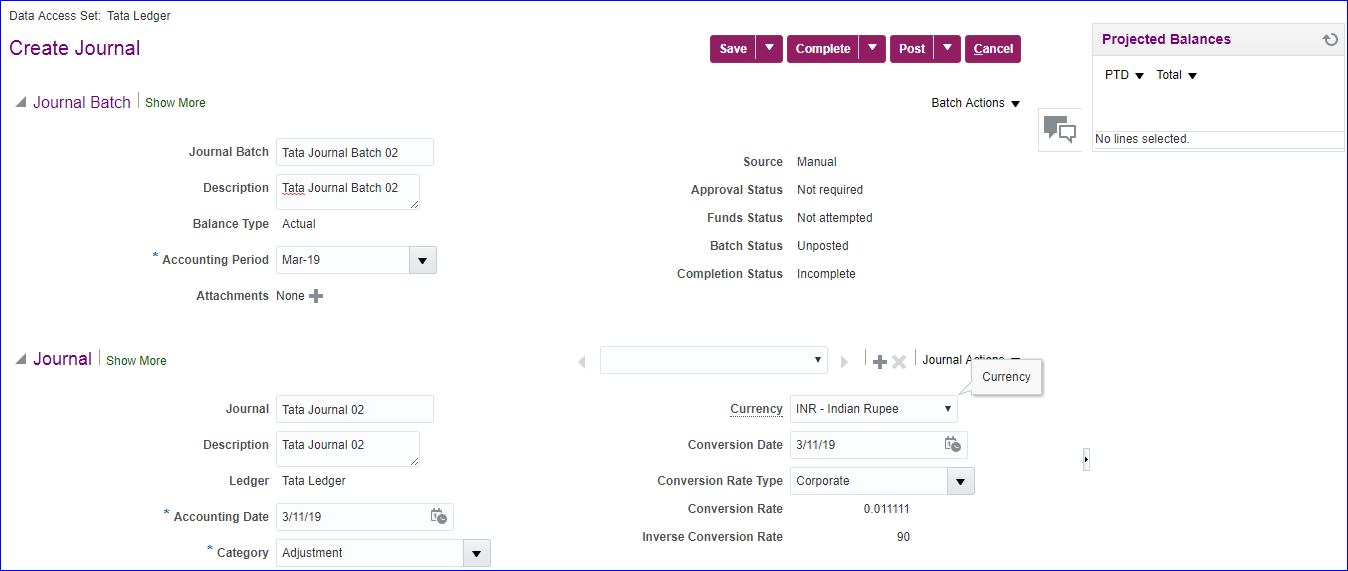Collapse the Journal section triangle

point(20,360)
